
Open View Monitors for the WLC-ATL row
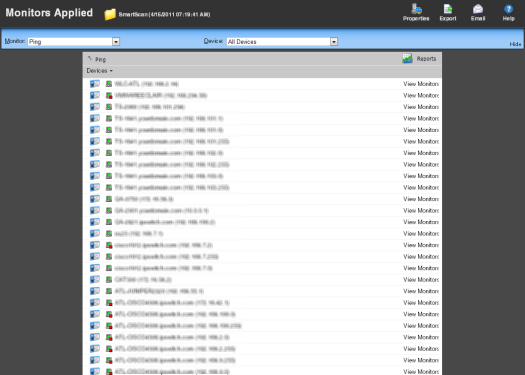tap(421, 84)
